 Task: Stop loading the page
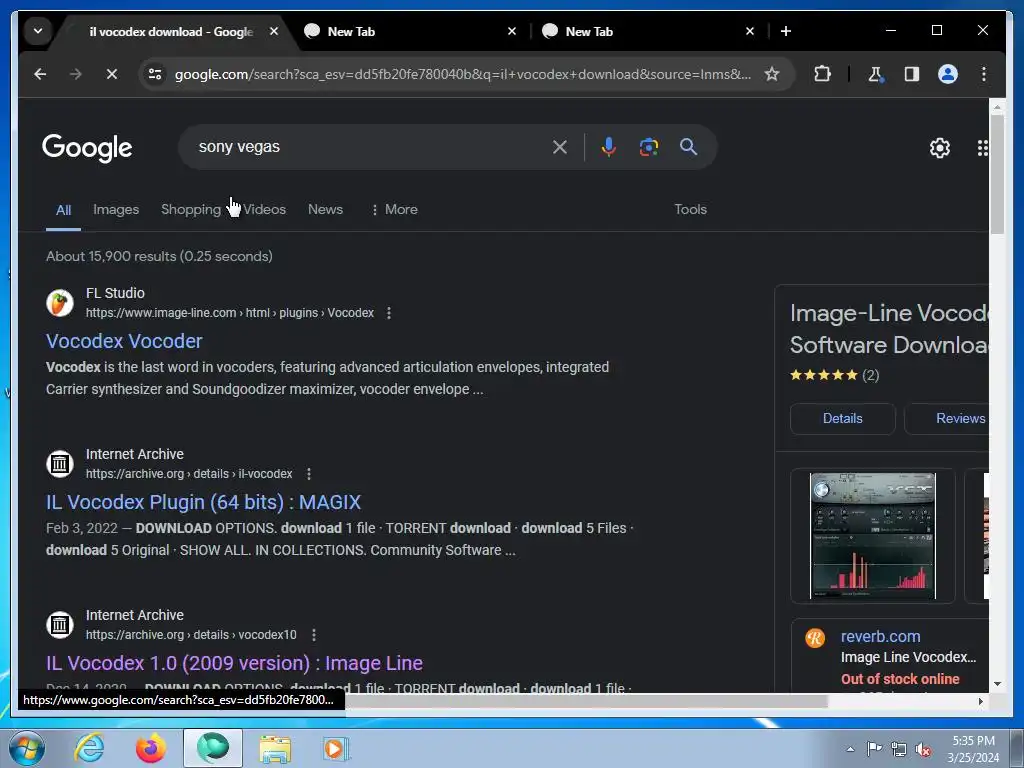coord(112,74)
